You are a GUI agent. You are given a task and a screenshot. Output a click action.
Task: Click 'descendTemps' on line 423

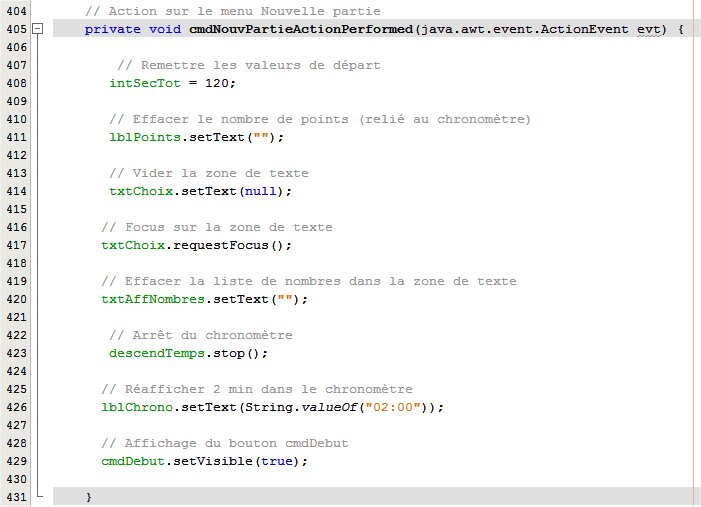[157, 353]
